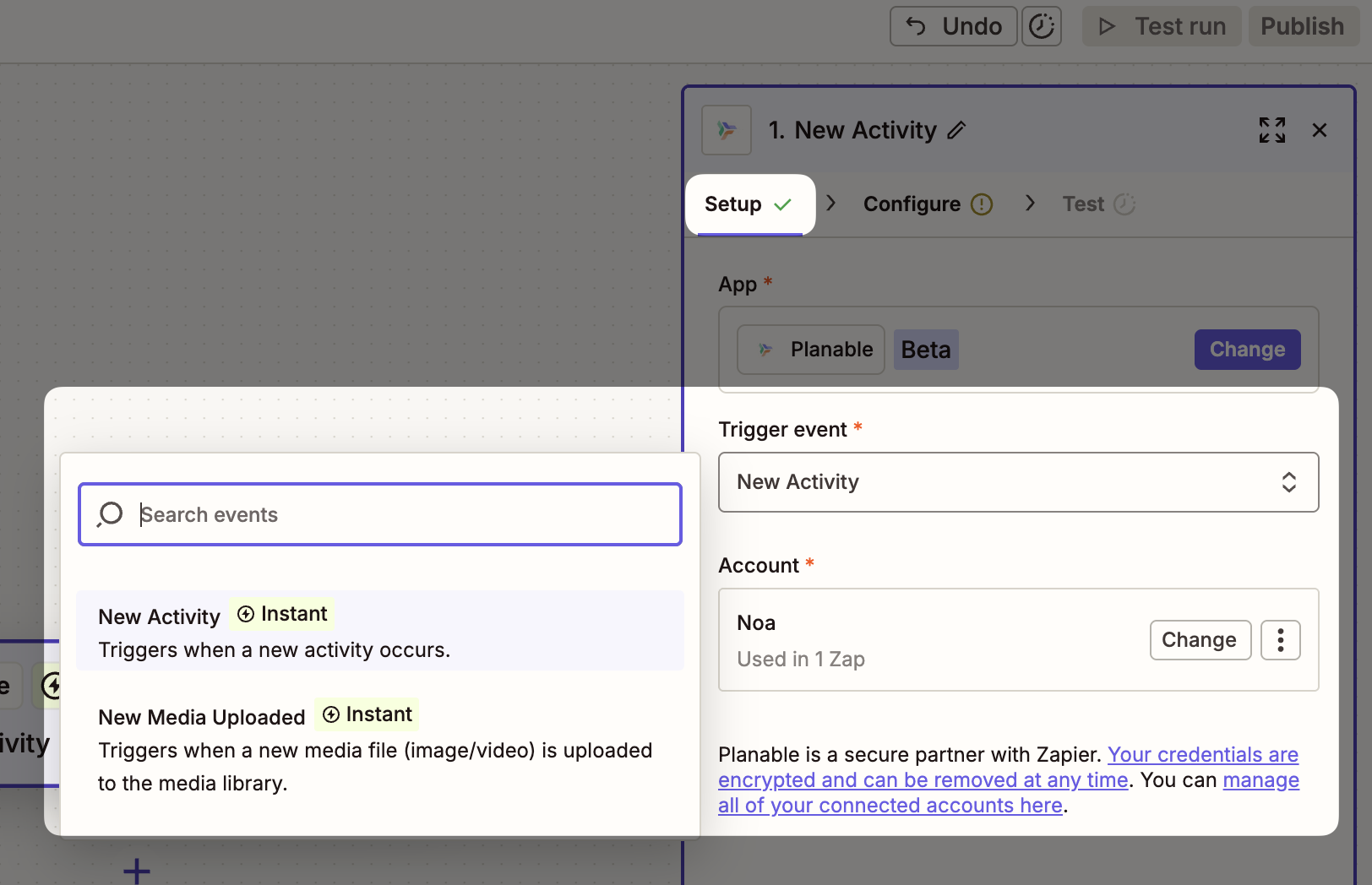
Task: Click the Undo button
Action: point(953,26)
